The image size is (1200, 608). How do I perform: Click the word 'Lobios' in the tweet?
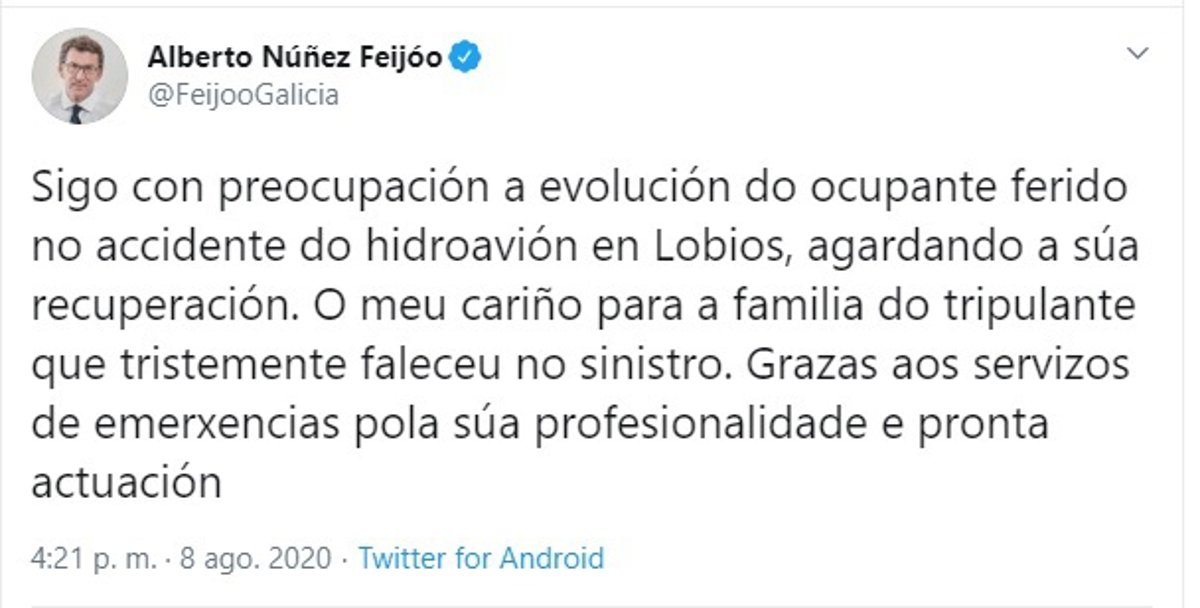(728, 248)
